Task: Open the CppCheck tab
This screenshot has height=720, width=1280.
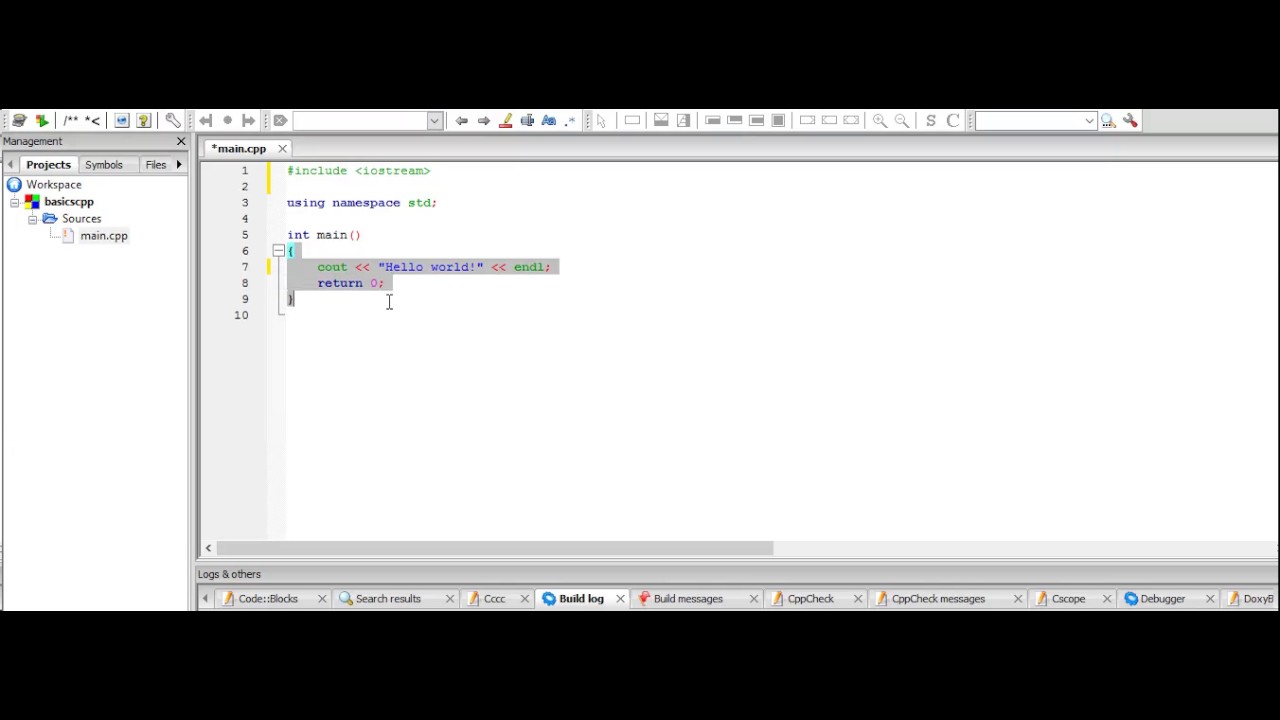Action: (x=810, y=599)
